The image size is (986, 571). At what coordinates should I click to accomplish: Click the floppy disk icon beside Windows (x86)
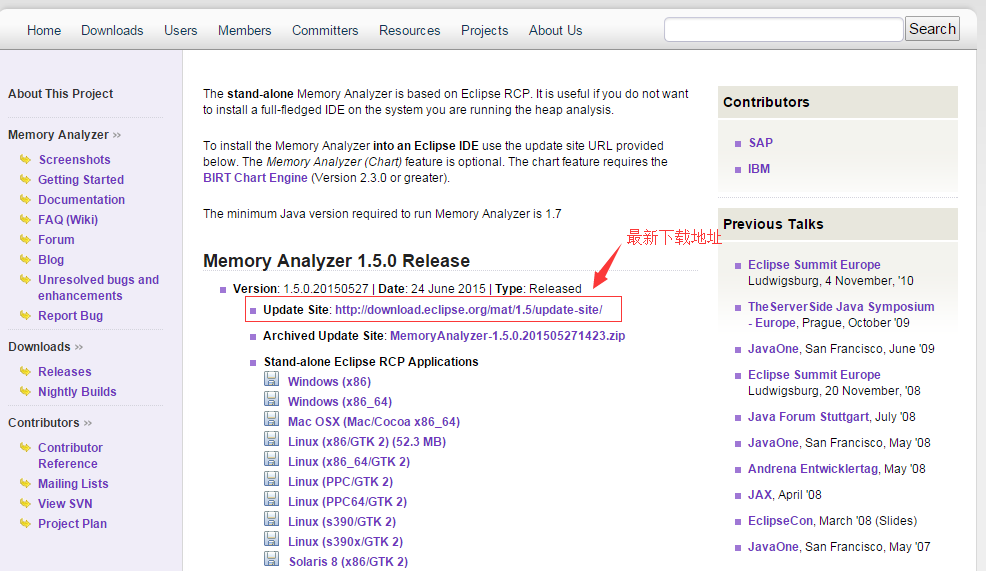click(x=272, y=379)
